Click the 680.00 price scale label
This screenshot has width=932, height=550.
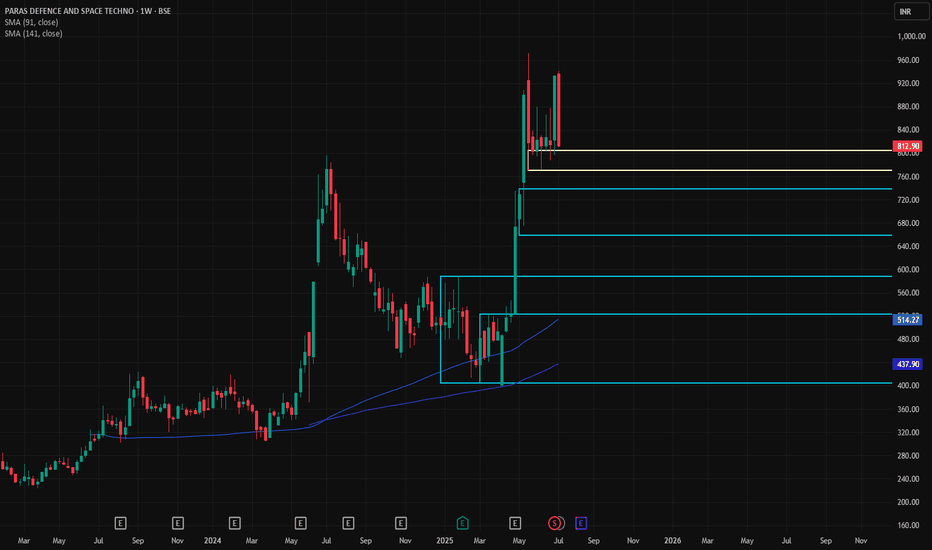pos(908,223)
